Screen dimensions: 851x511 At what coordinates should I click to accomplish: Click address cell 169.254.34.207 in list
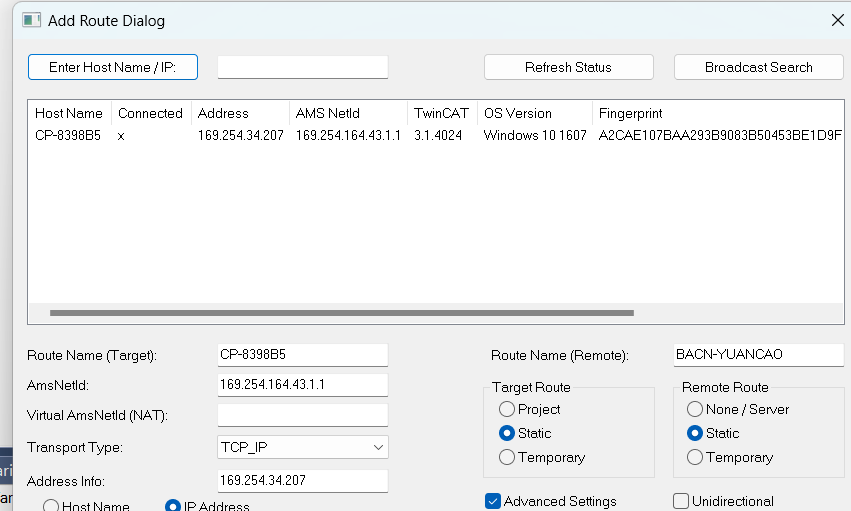click(240, 136)
